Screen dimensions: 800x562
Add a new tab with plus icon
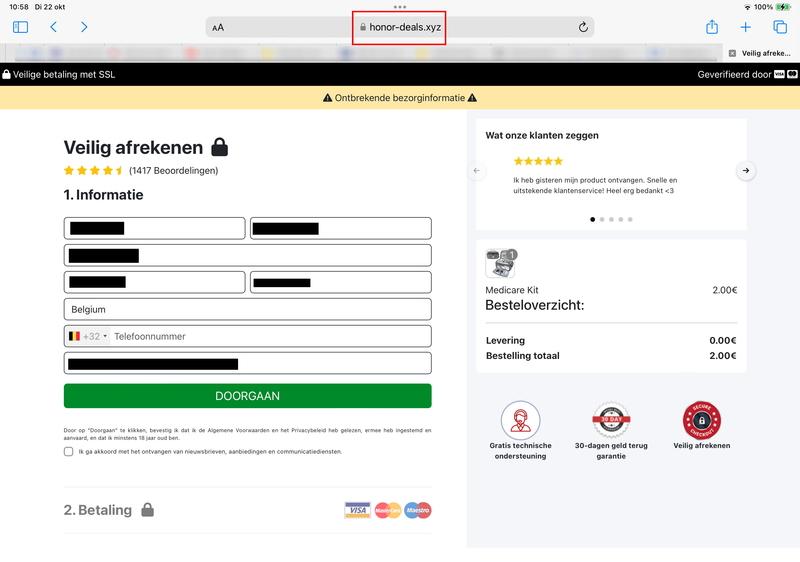click(x=745, y=27)
